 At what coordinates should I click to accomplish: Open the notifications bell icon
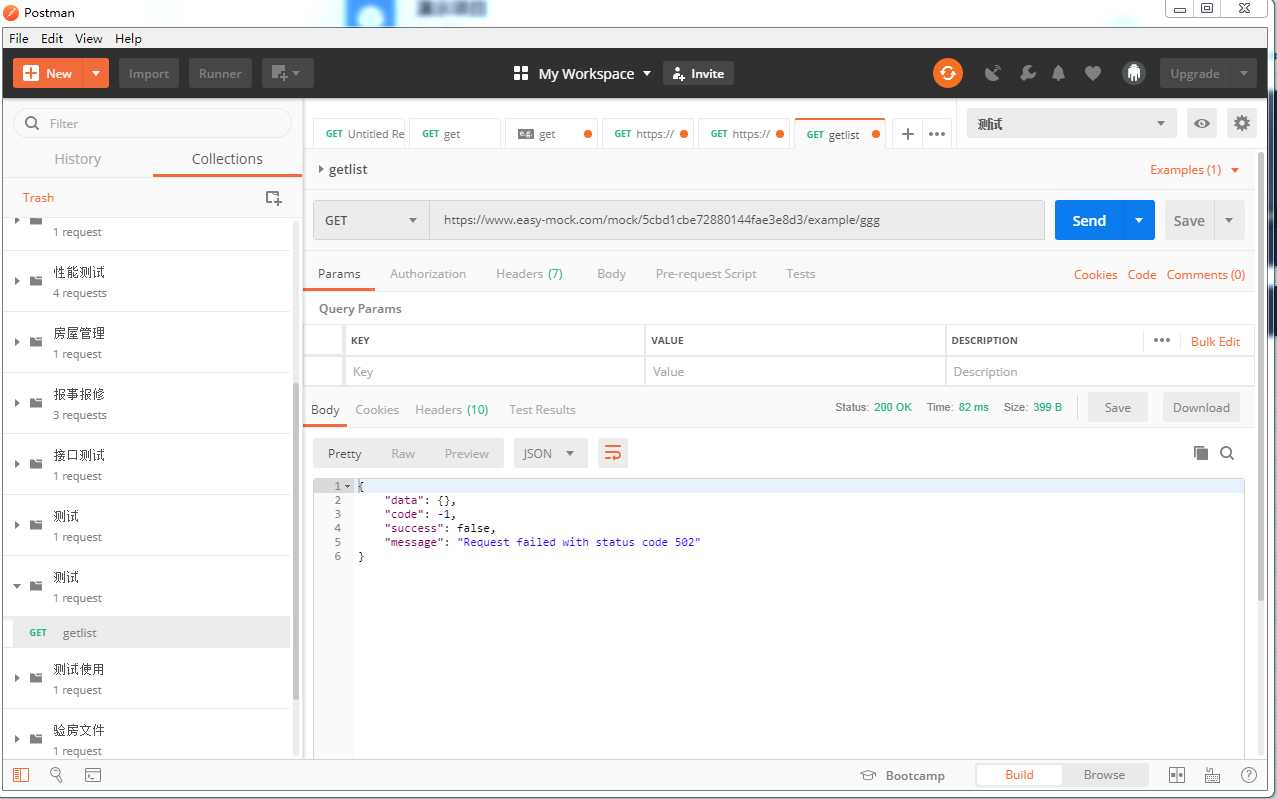pos(1058,73)
